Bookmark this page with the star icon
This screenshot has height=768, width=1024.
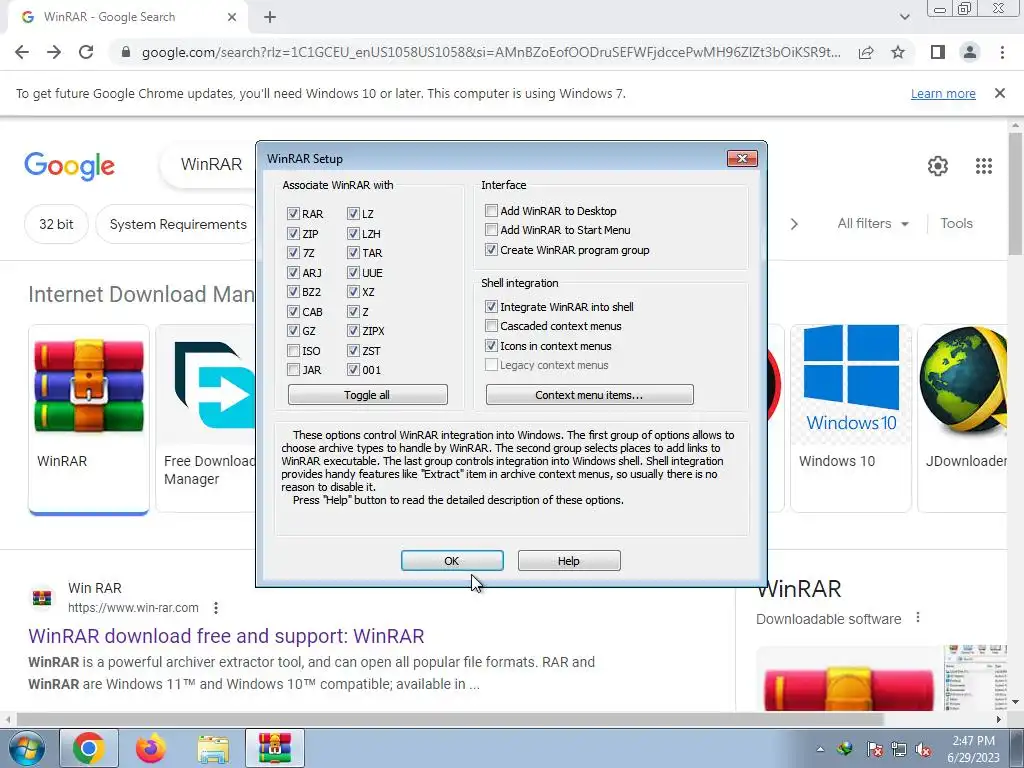pos(898,52)
